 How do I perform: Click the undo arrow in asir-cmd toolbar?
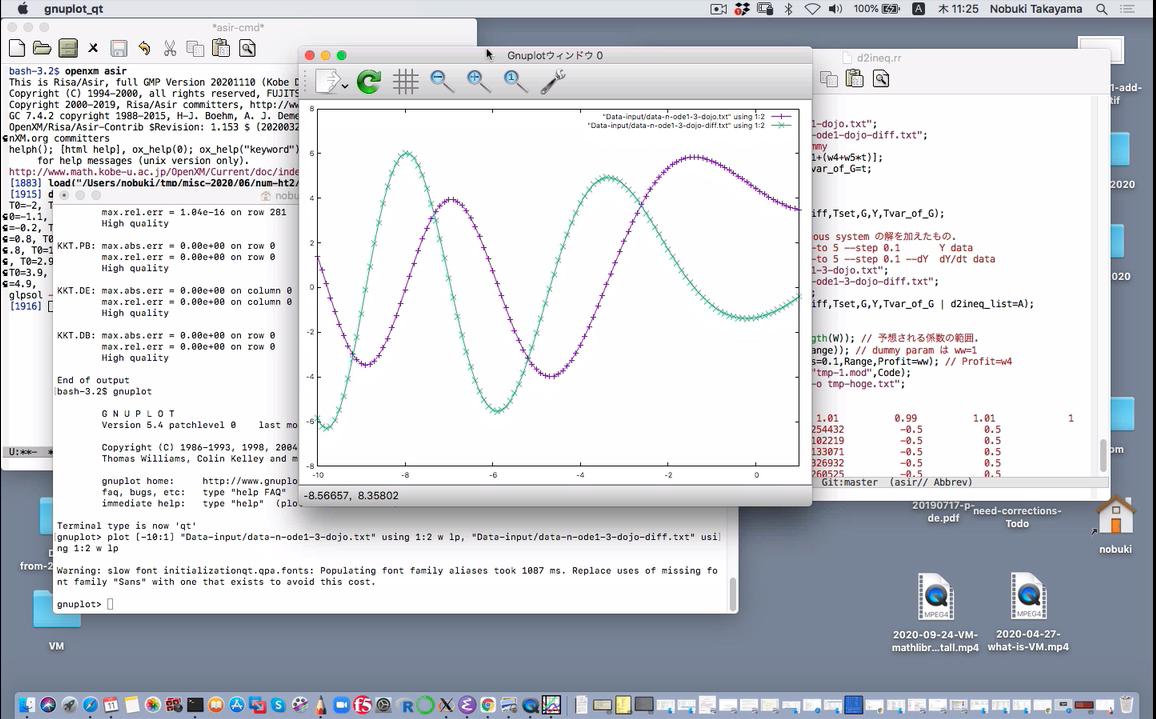[x=144, y=49]
